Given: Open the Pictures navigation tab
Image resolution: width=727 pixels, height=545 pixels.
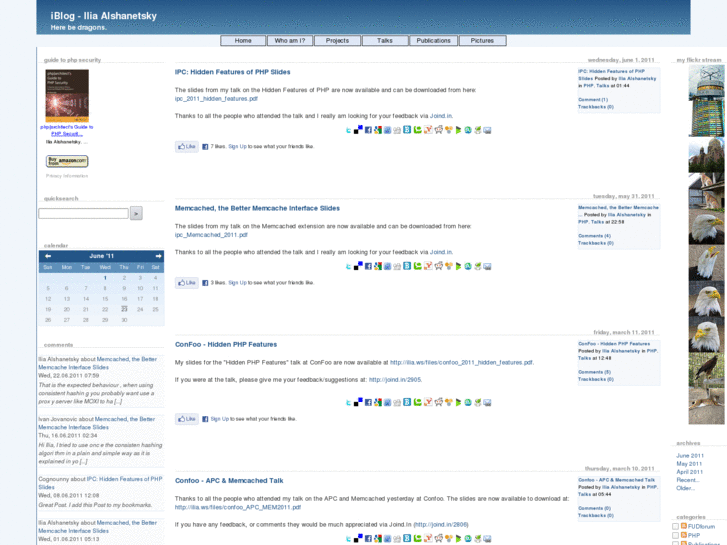Looking at the screenshot, I should 482,41.
